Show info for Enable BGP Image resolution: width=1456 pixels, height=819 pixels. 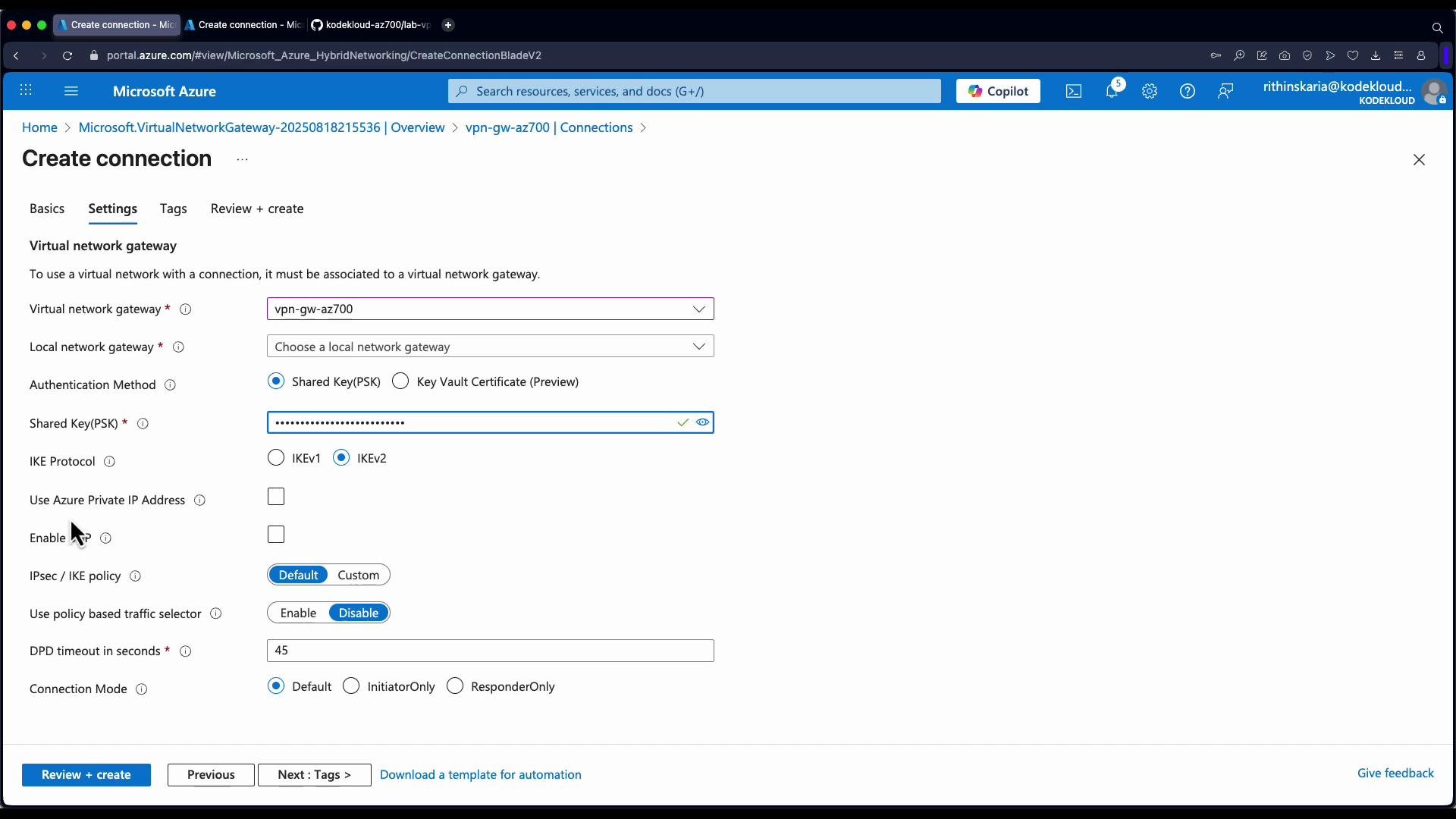[x=106, y=538]
